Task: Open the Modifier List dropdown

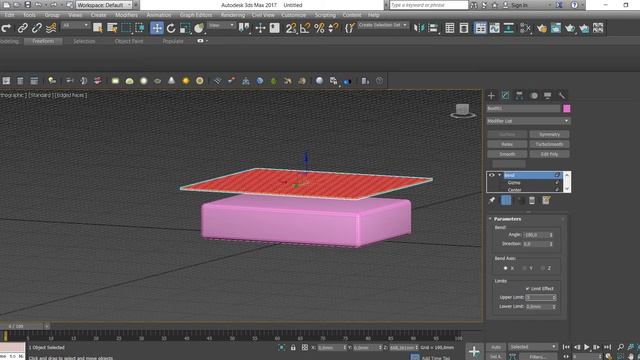Action: [x=528, y=121]
